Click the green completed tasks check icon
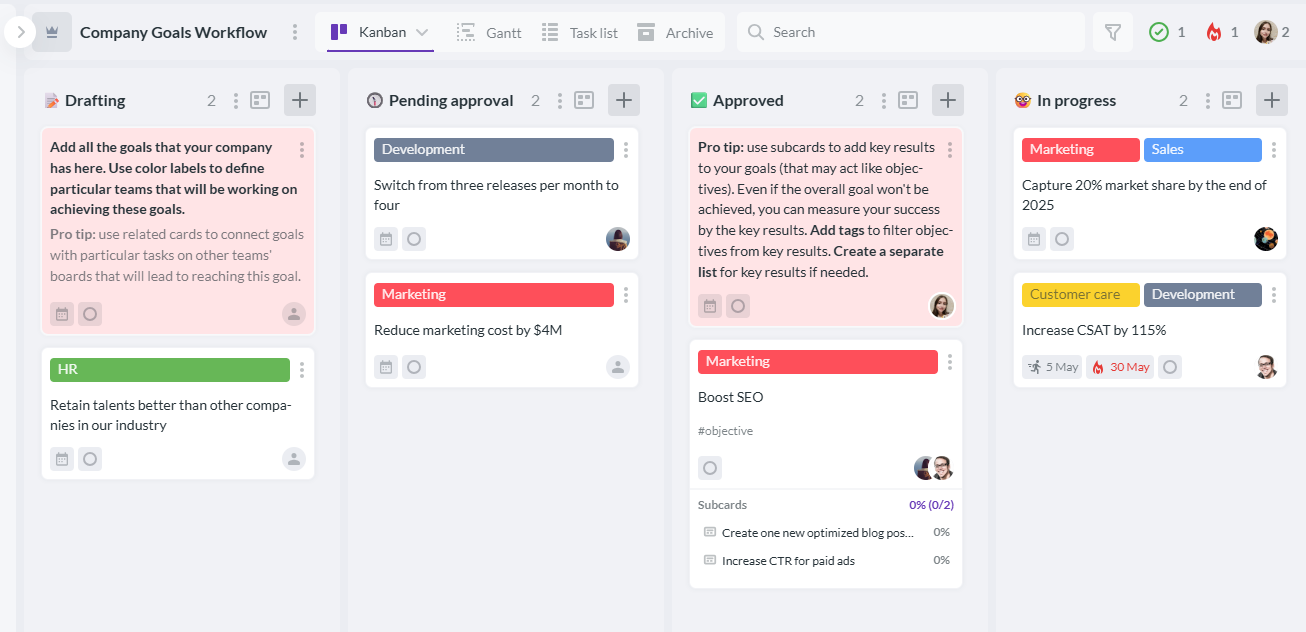The width and height of the screenshot is (1306, 632). click(1159, 32)
